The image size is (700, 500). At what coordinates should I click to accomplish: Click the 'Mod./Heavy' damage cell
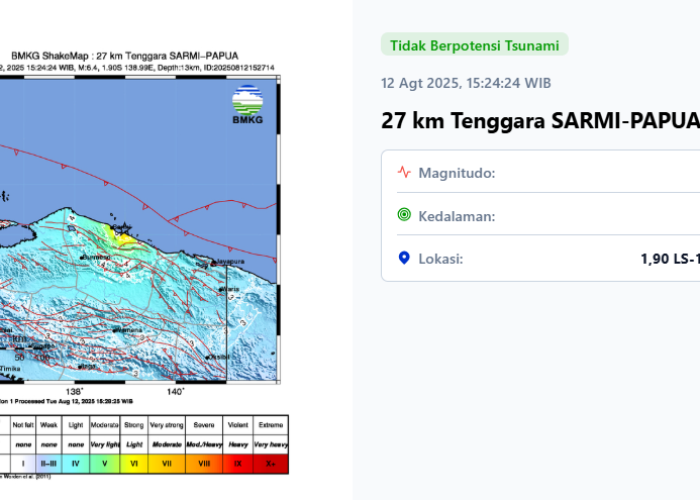pos(204,445)
